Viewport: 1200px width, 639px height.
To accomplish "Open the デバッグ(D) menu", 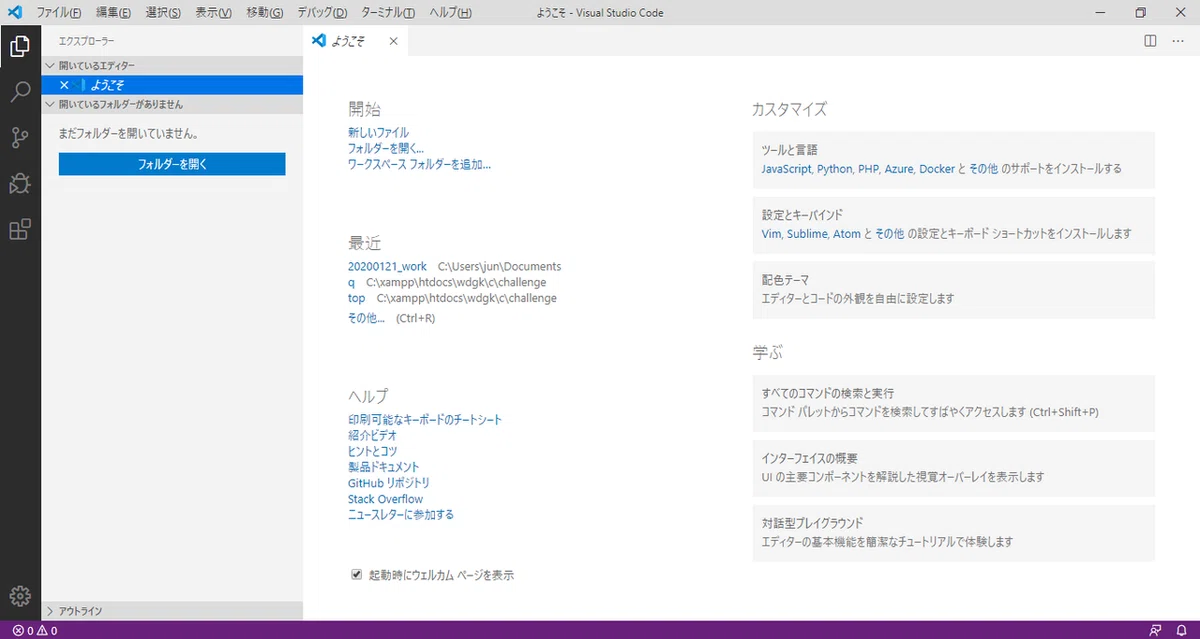I will [322, 13].
